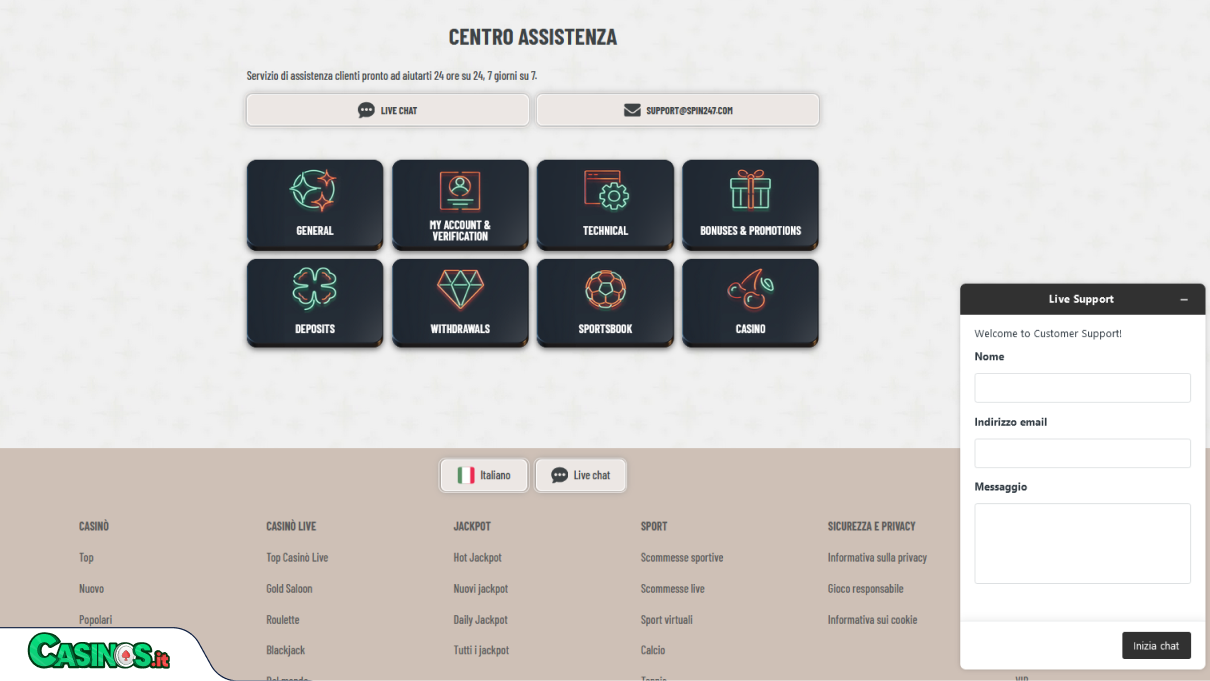Image resolution: width=1210 pixels, height=681 pixels.
Task: Click the Italian flag icon
Action: pyautogui.click(x=466, y=475)
